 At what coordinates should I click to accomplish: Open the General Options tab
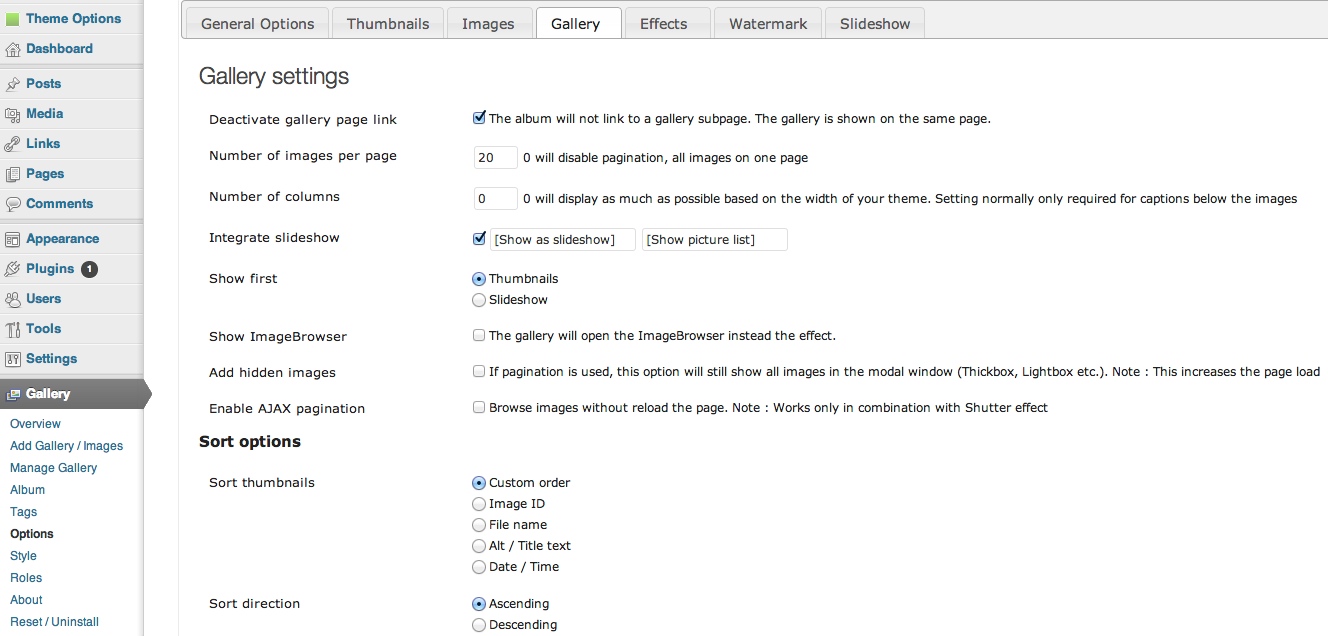pyautogui.click(x=257, y=23)
